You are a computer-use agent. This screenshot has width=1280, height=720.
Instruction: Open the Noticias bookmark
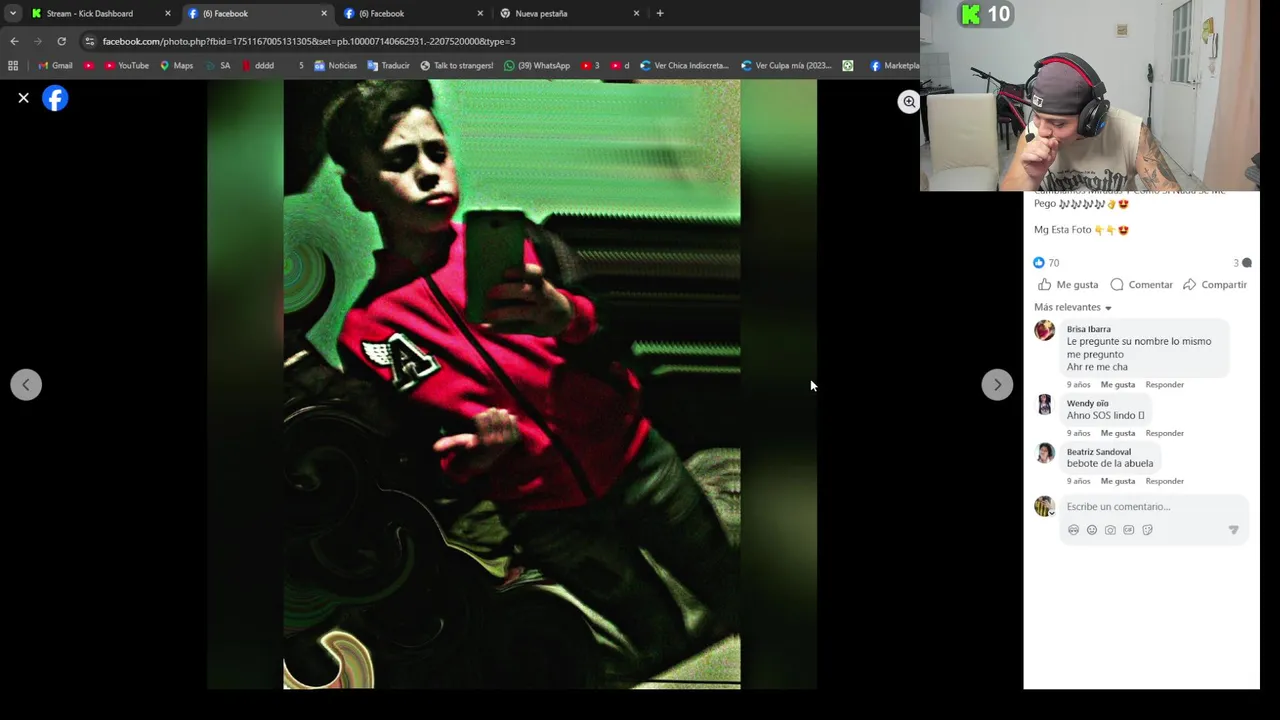click(x=335, y=66)
